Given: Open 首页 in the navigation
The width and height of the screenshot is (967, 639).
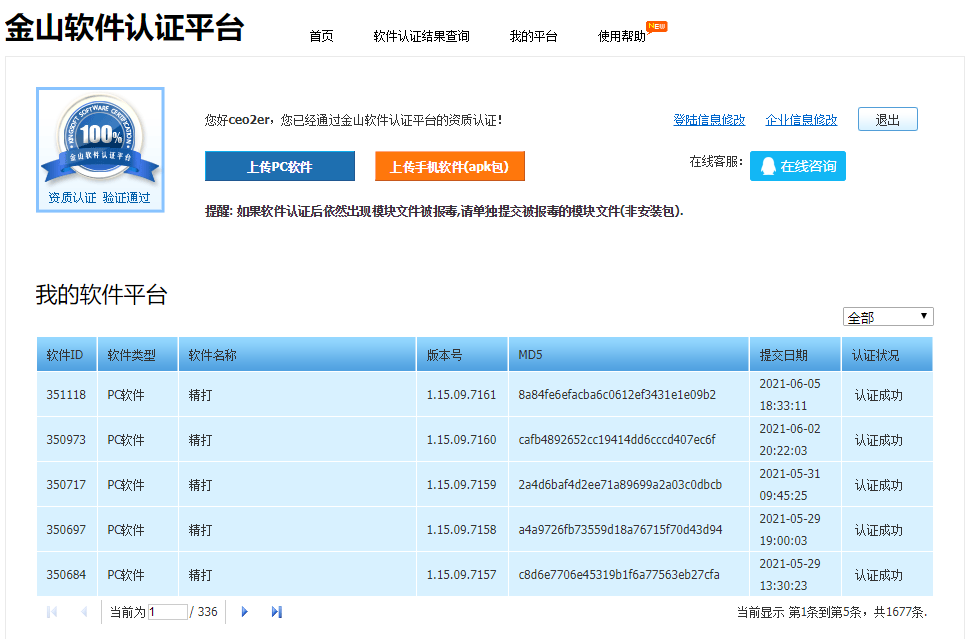Looking at the screenshot, I should pos(321,36).
